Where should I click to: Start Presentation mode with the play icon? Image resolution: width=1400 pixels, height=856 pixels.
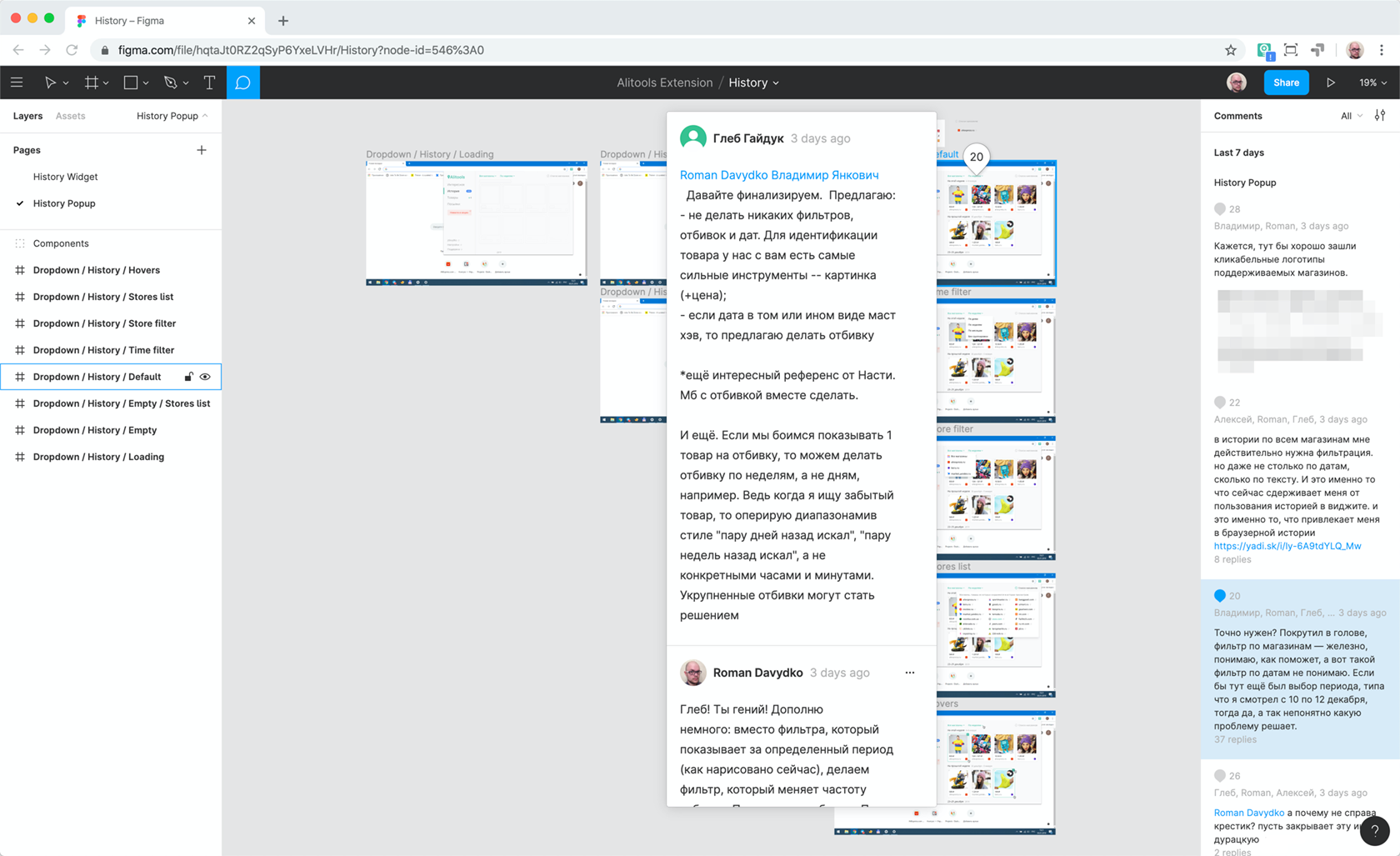tap(1331, 82)
